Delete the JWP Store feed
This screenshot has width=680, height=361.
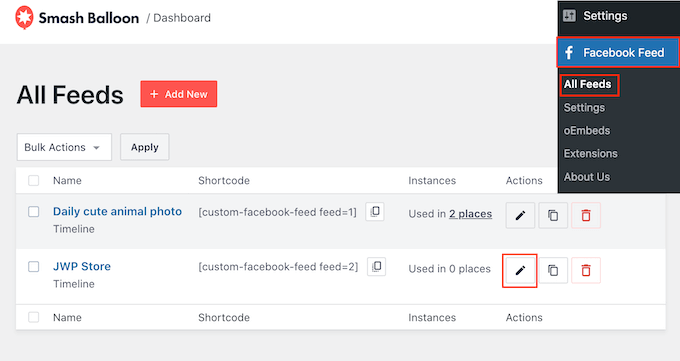[x=586, y=270]
